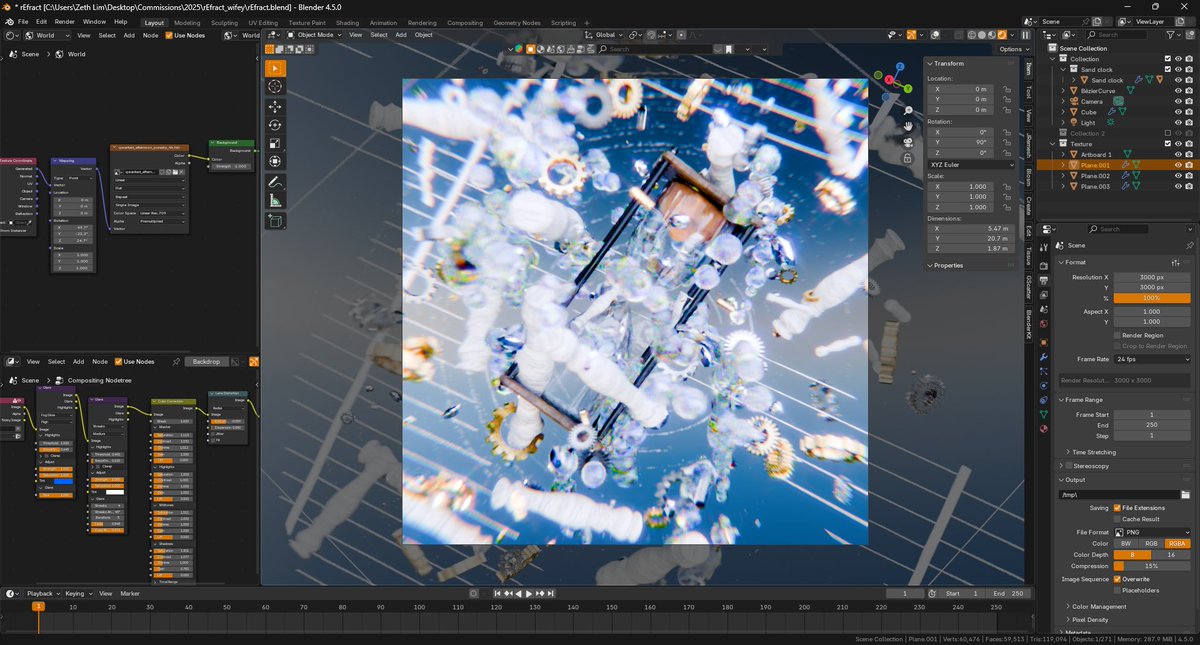Adjust the Compression percentage slider
The height and width of the screenshot is (645, 1200).
pos(1150,566)
